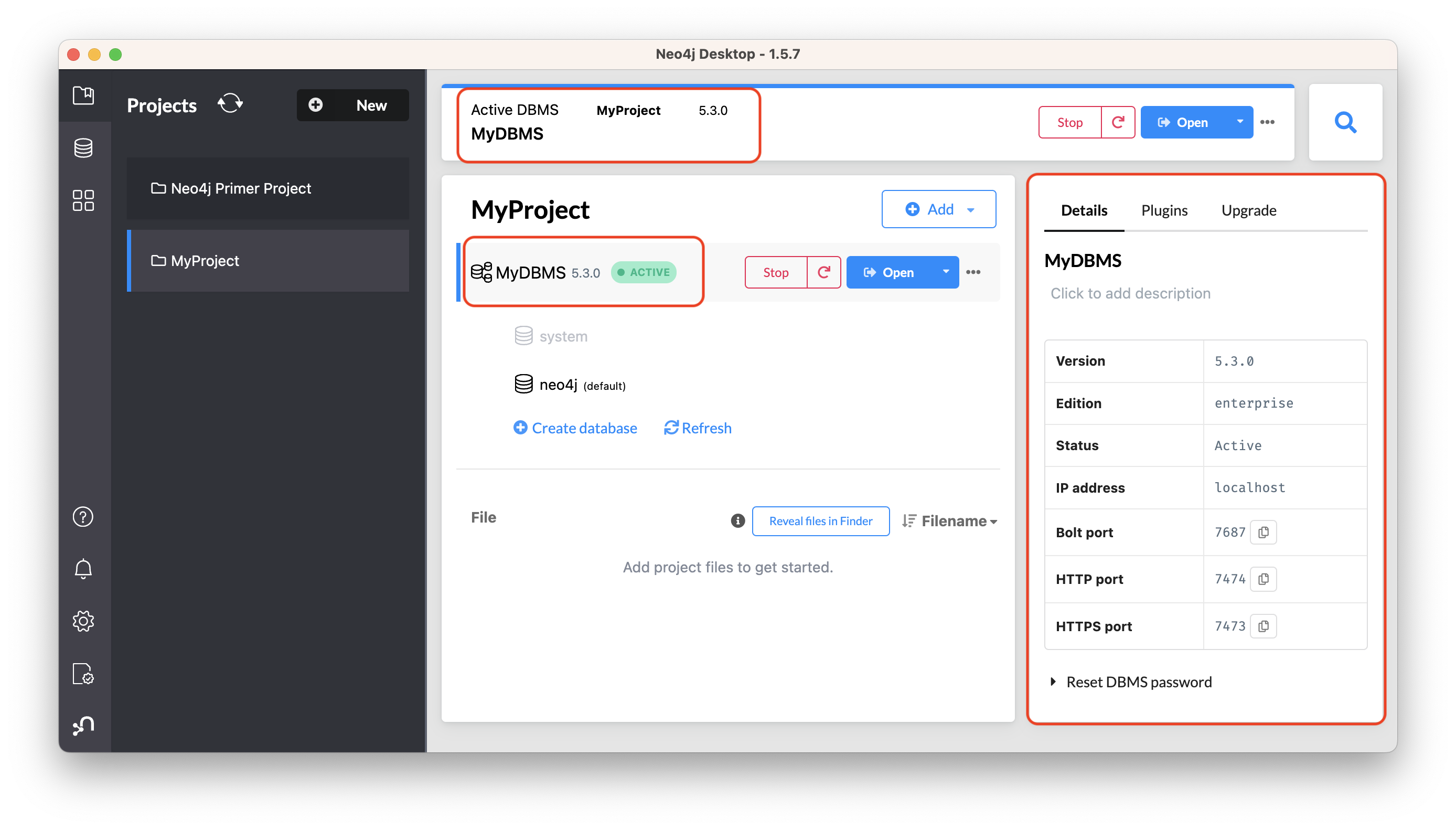The height and width of the screenshot is (830, 1456).
Task: Select MyProject in the projects list
Action: [x=268, y=261]
